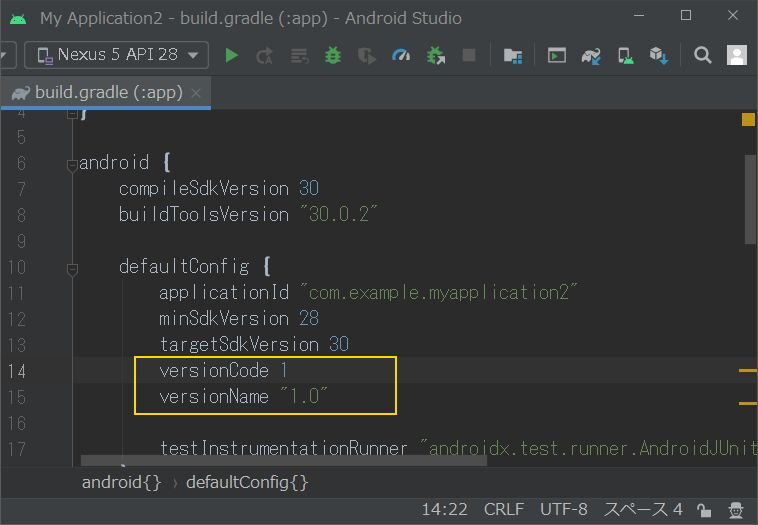758x525 pixels.
Task: Close the Android Studio window
Action: click(x=733, y=16)
